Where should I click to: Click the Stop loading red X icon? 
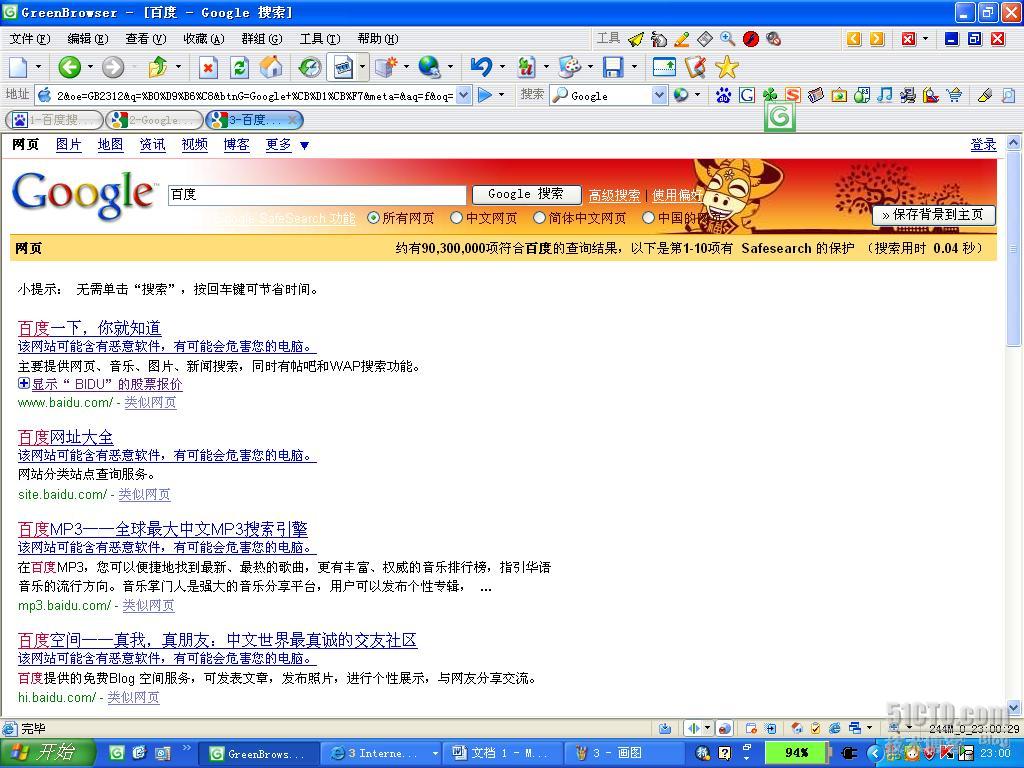(x=208, y=67)
